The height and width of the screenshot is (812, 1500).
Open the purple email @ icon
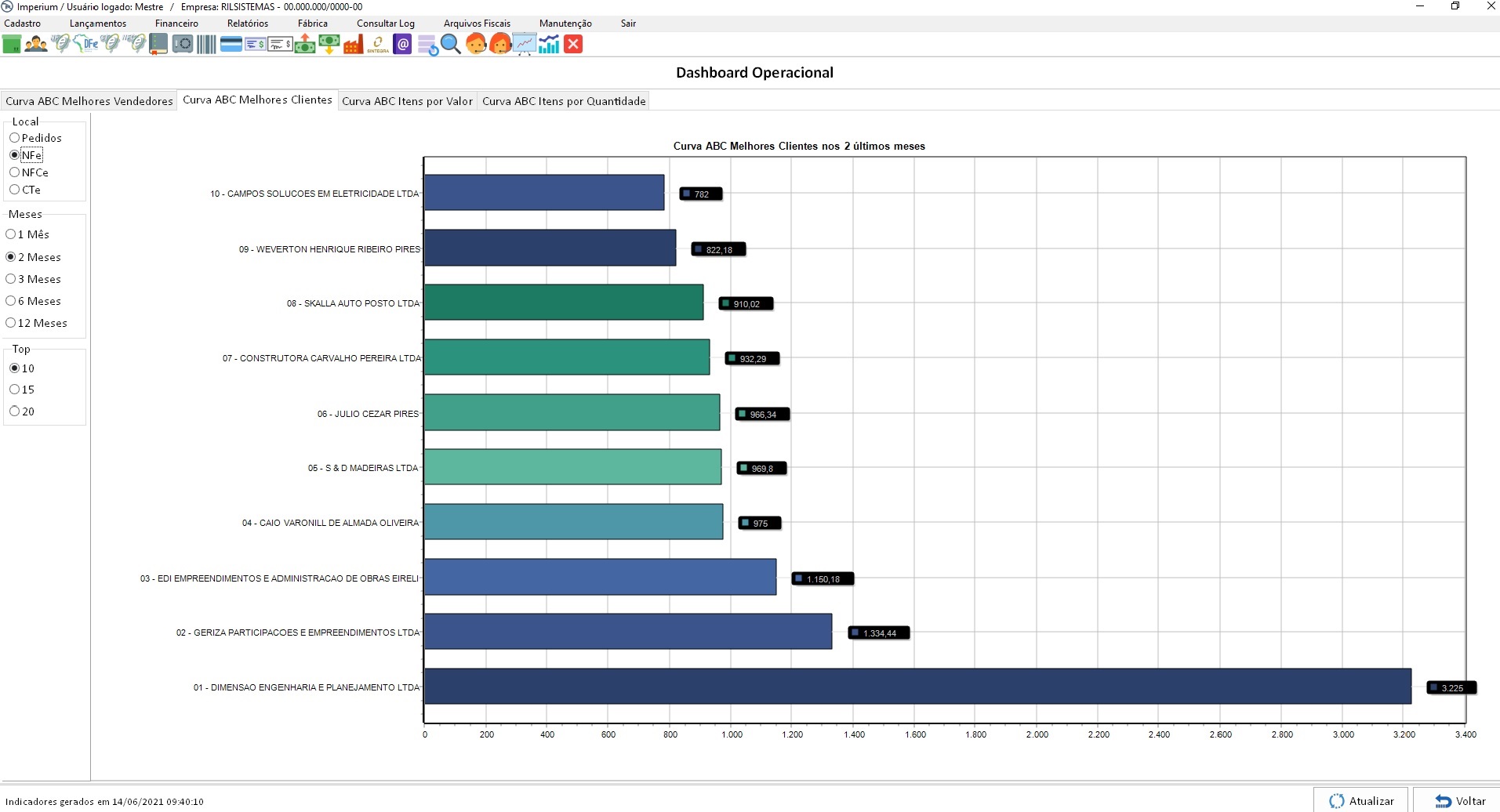403,44
